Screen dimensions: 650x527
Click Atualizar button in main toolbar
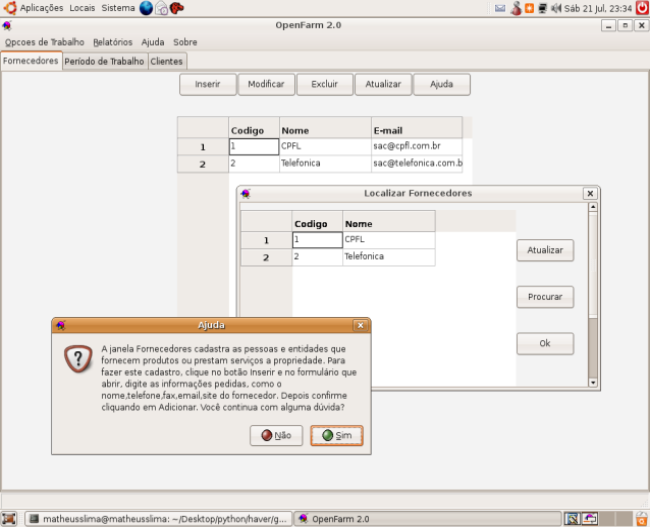click(383, 84)
